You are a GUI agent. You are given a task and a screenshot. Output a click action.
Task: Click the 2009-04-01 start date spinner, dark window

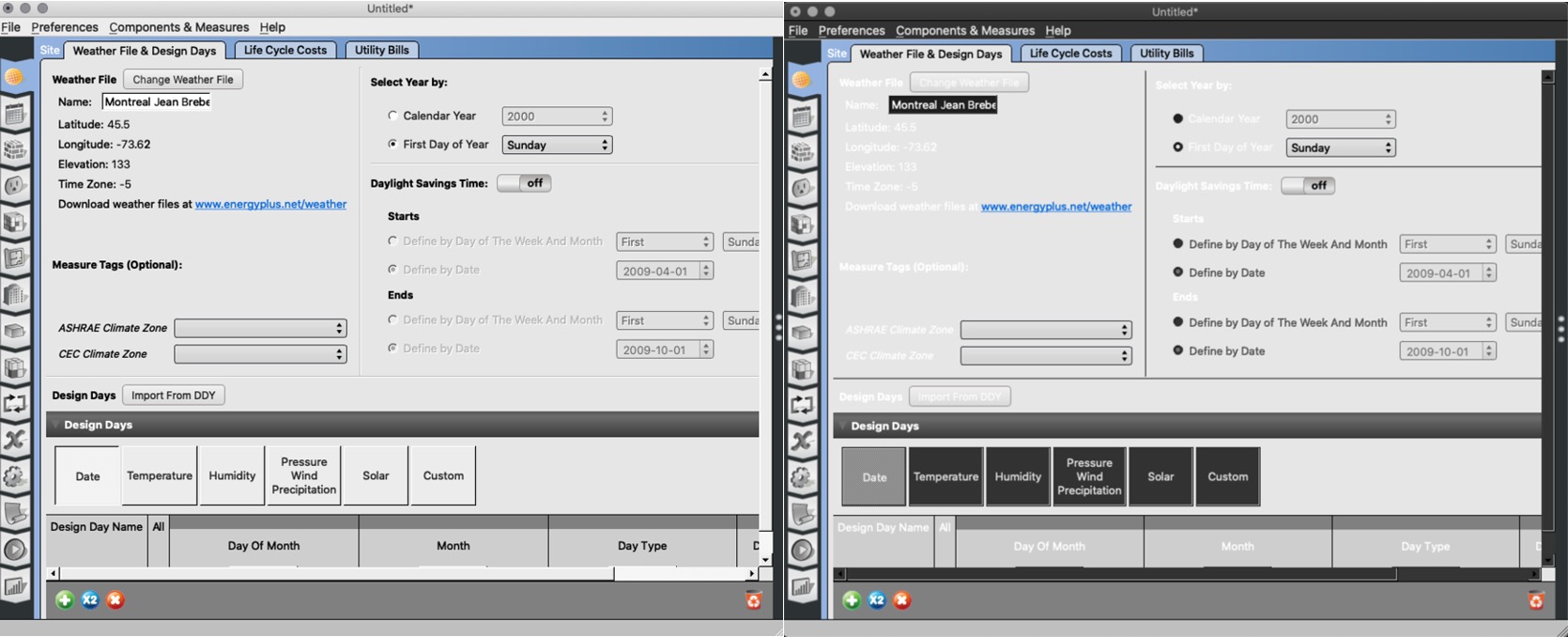(1489, 272)
